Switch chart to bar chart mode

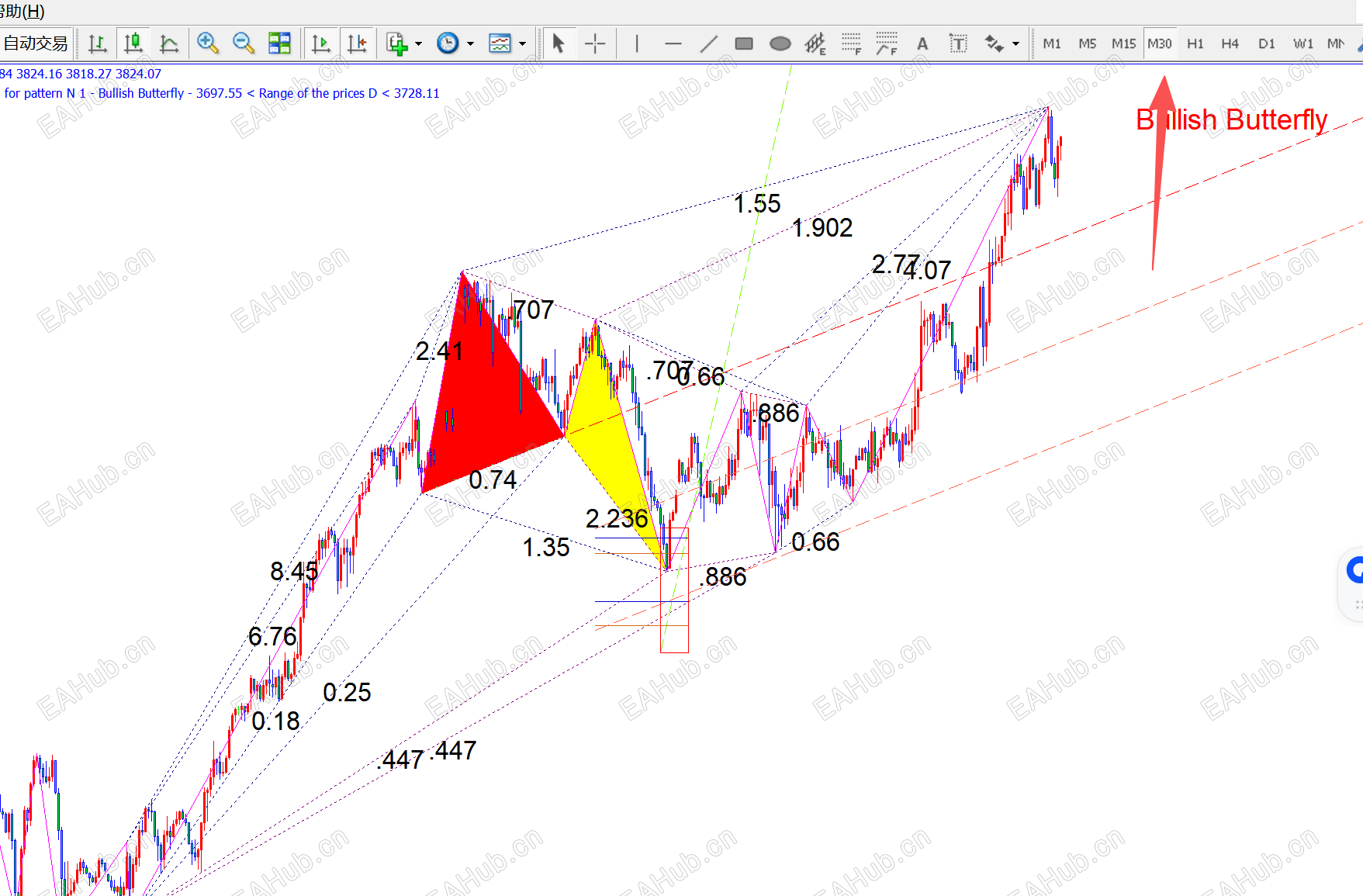tap(97, 43)
